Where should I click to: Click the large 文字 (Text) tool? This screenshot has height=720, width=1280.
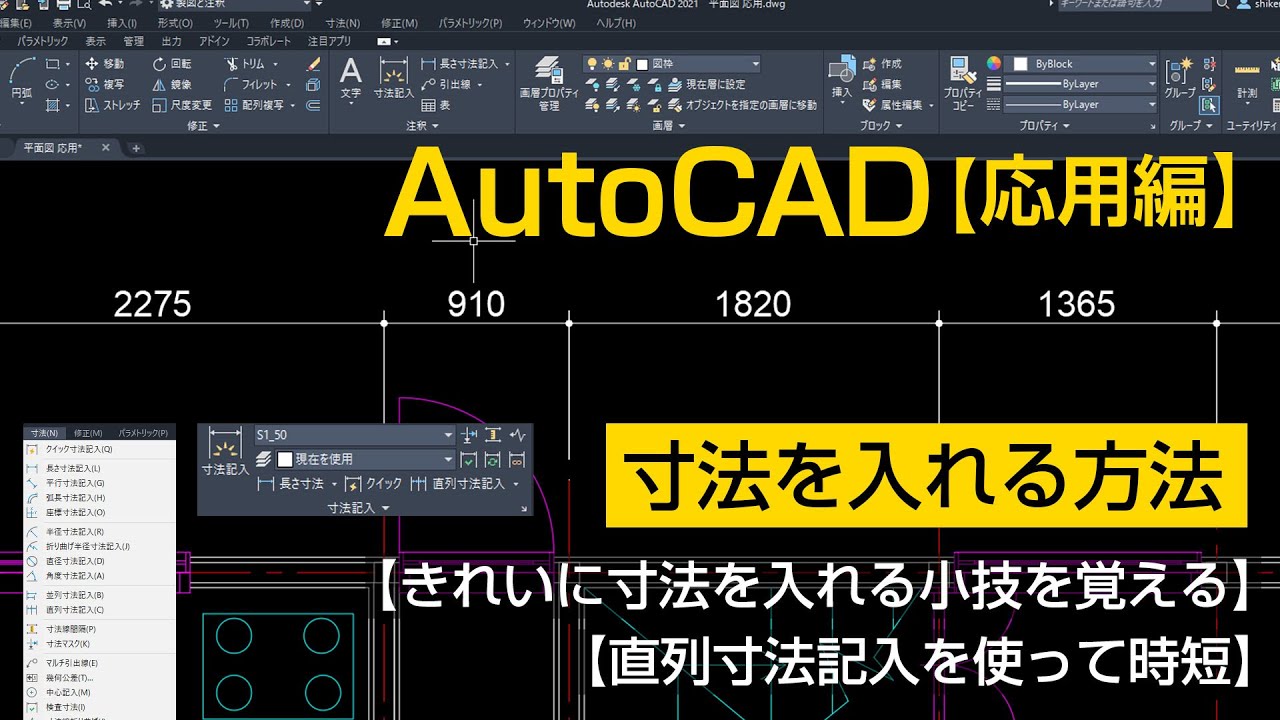pos(350,80)
